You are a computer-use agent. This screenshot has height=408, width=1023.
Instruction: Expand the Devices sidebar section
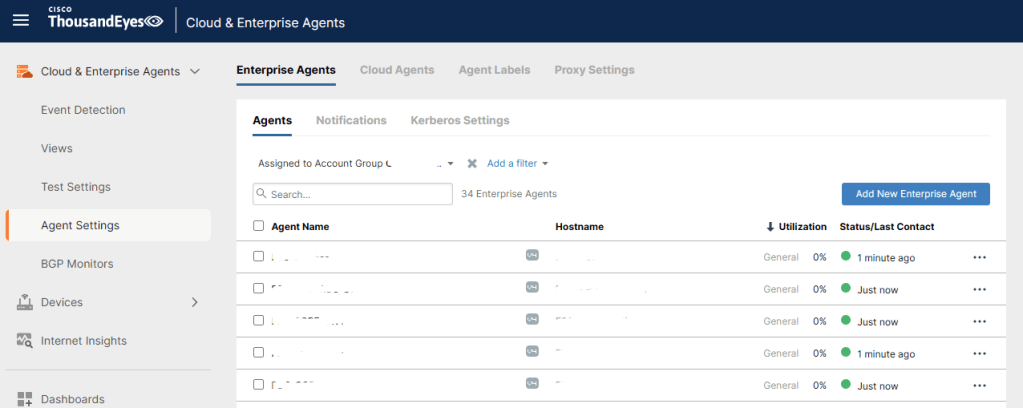tap(195, 302)
